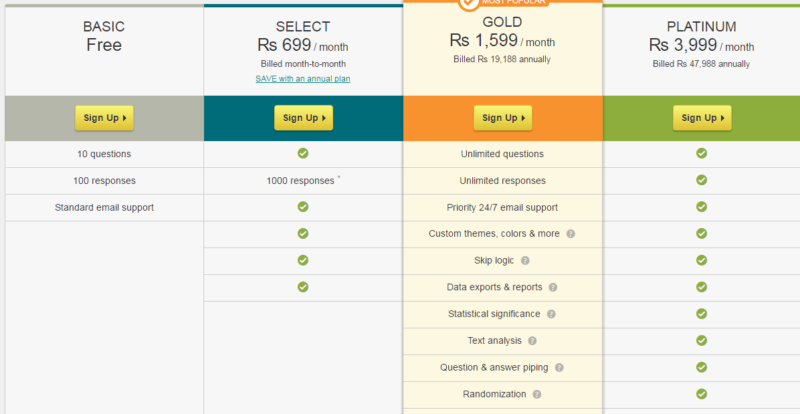Image resolution: width=800 pixels, height=414 pixels.
Task: Click Platinum plan's Skip logic checkmark
Action: click(x=702, y=260)
